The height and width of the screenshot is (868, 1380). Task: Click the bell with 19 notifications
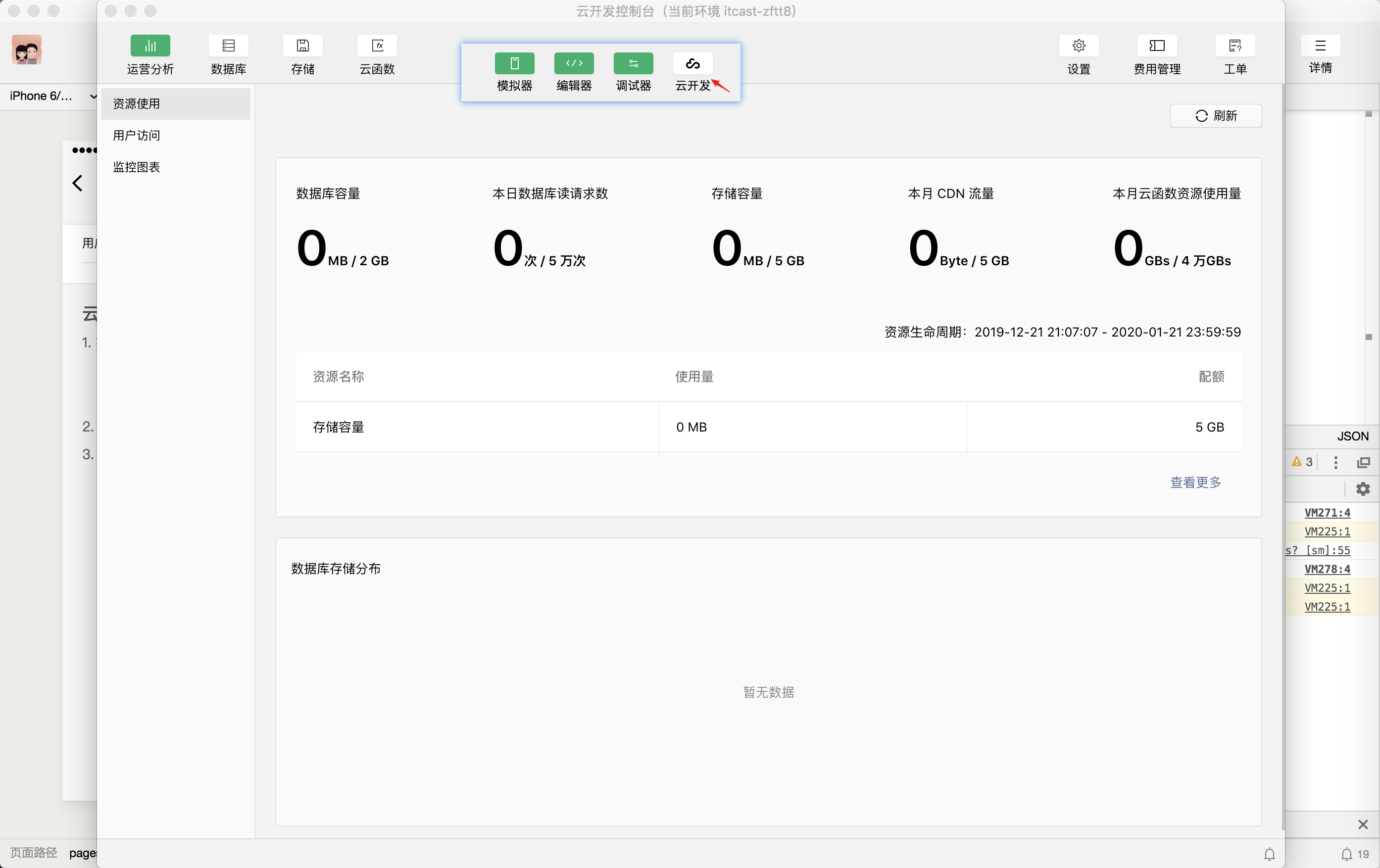click(x=1355, y=854)
